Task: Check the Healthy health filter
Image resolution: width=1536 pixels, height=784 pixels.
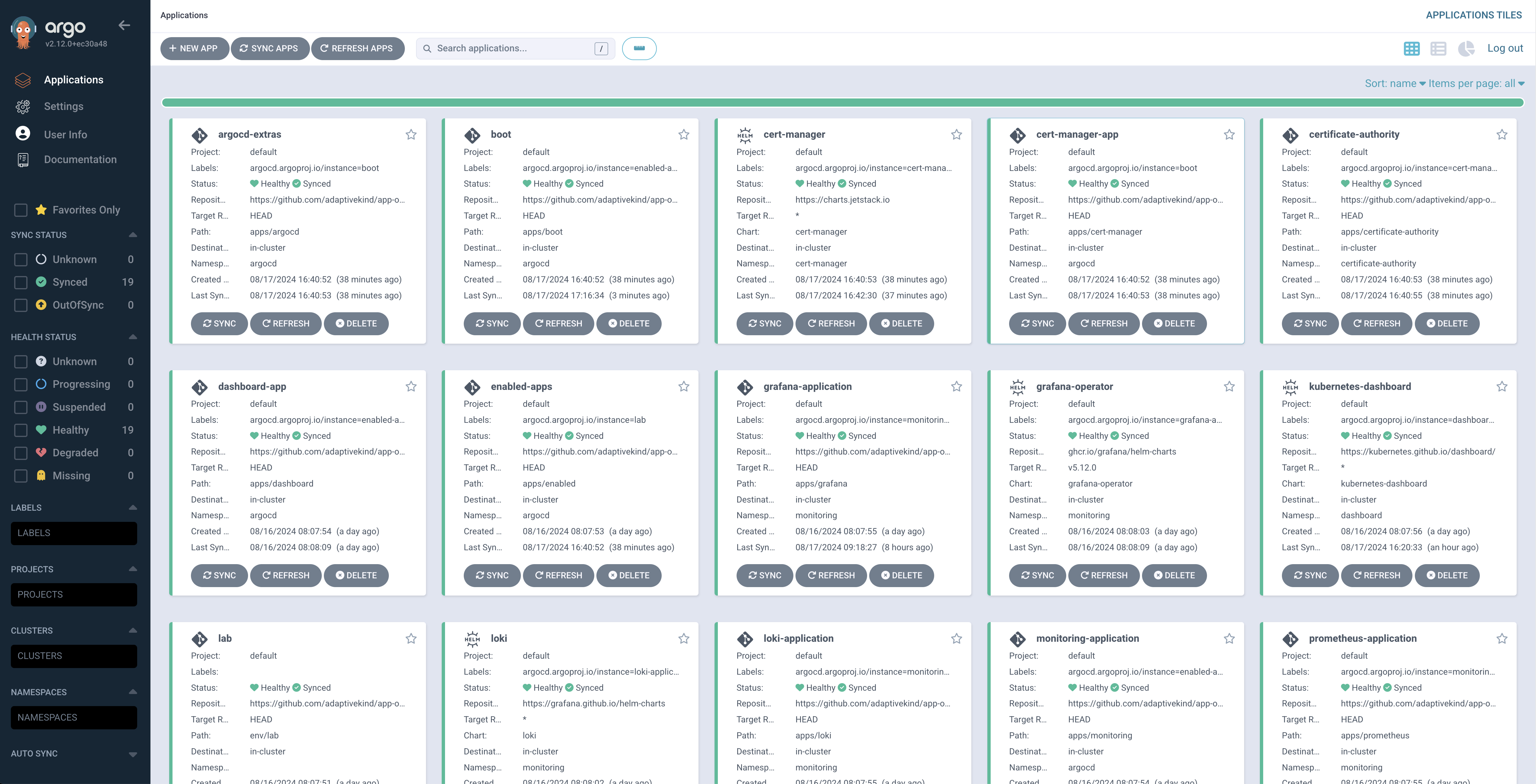Action: click(x=21, y=430)
